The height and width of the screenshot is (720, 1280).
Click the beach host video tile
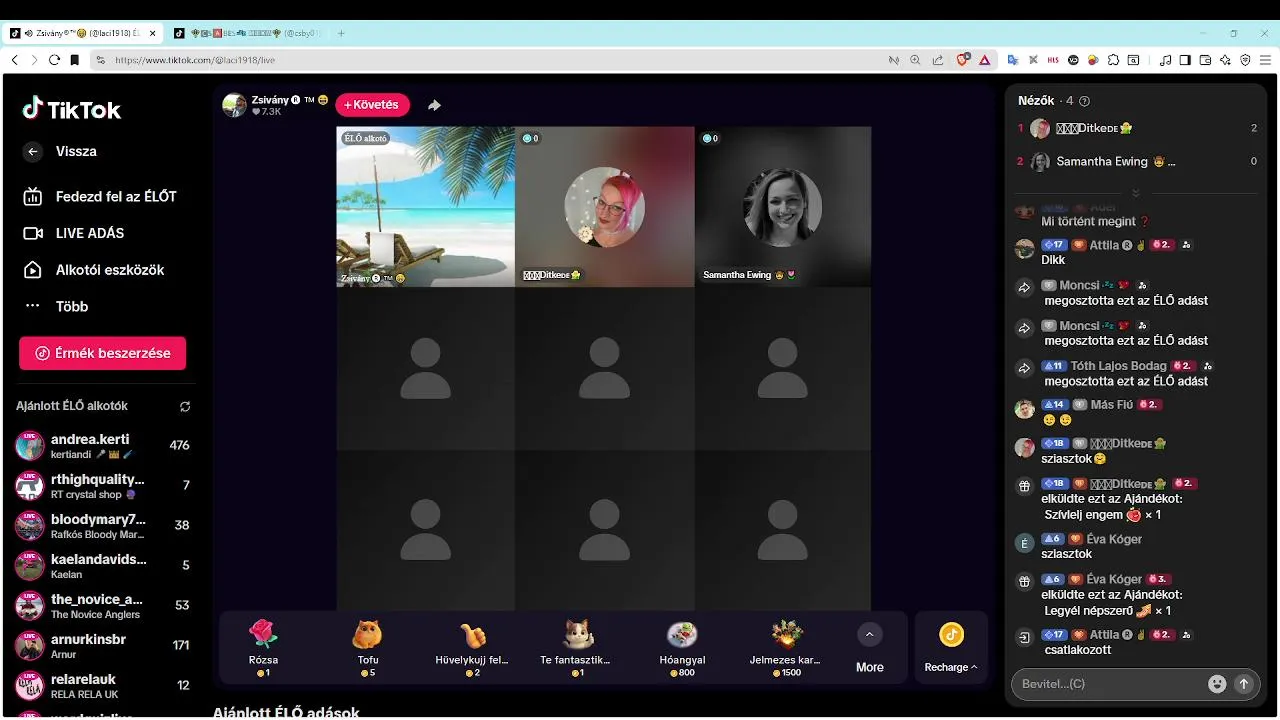pos(426,207)
